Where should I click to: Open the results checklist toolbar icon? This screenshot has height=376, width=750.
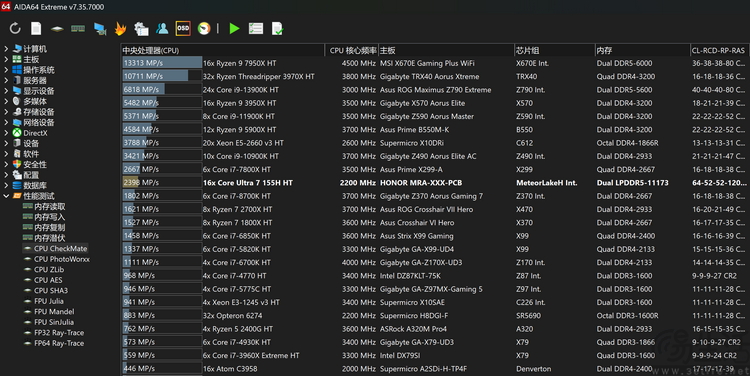tap(256, 29)
